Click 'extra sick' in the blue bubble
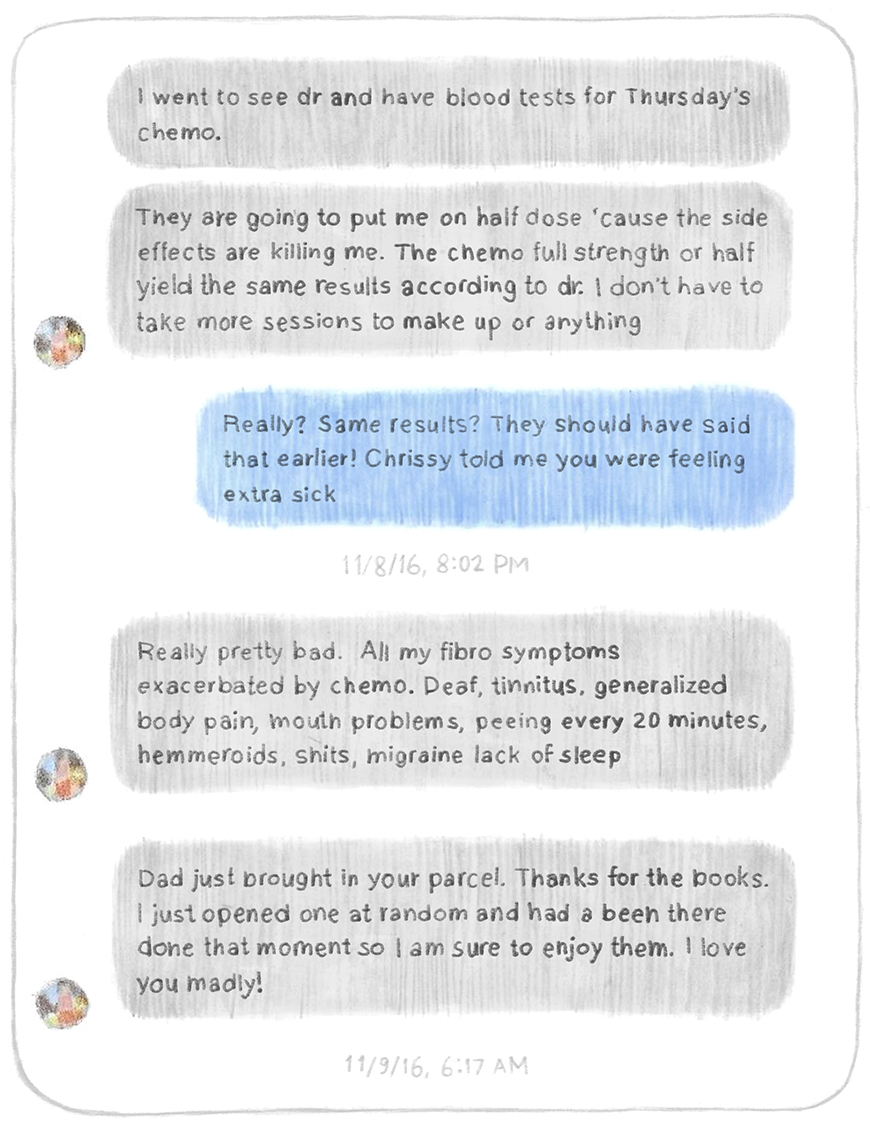 point(280,494)
